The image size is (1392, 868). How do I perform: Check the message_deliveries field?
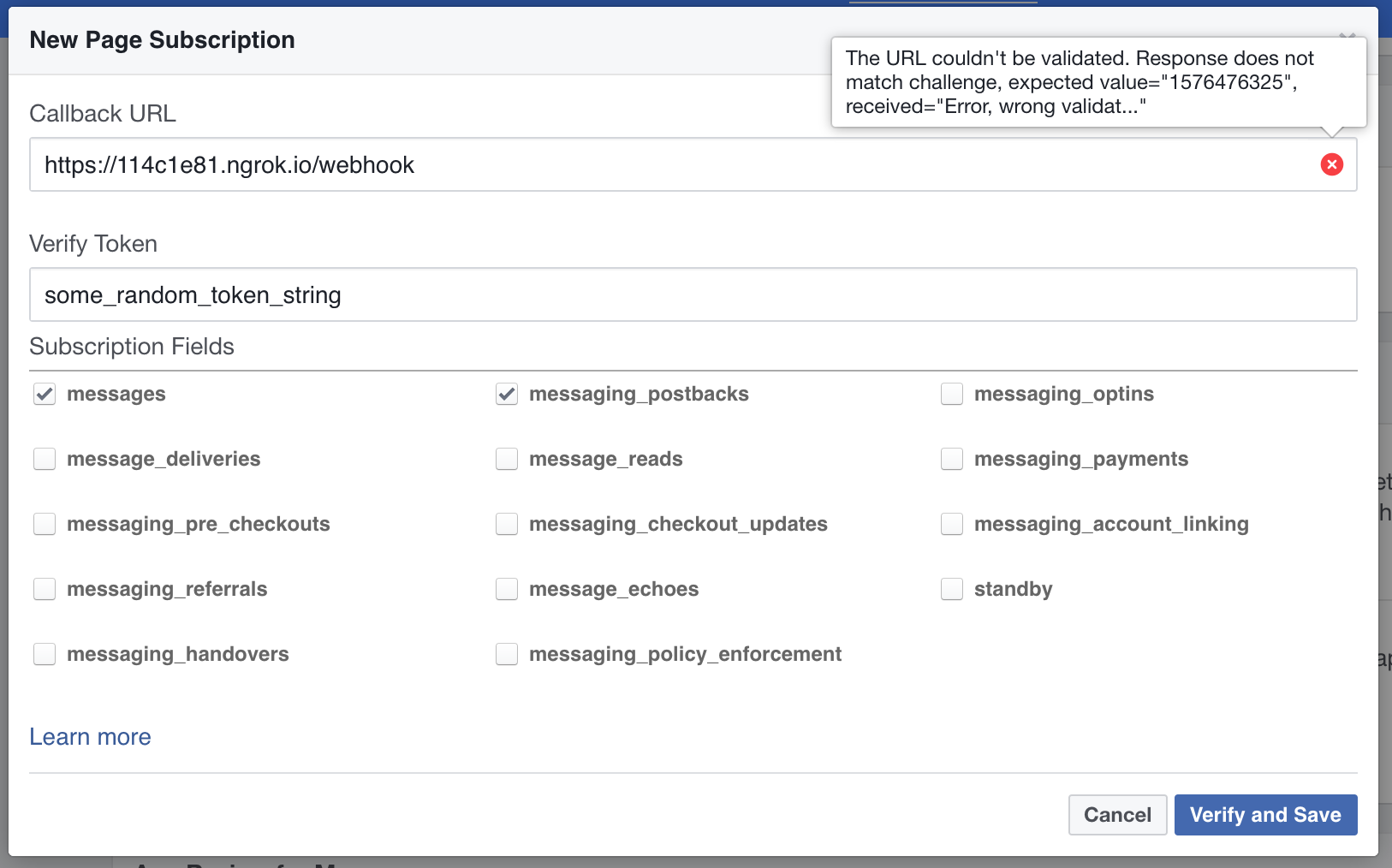click(45, 459)
